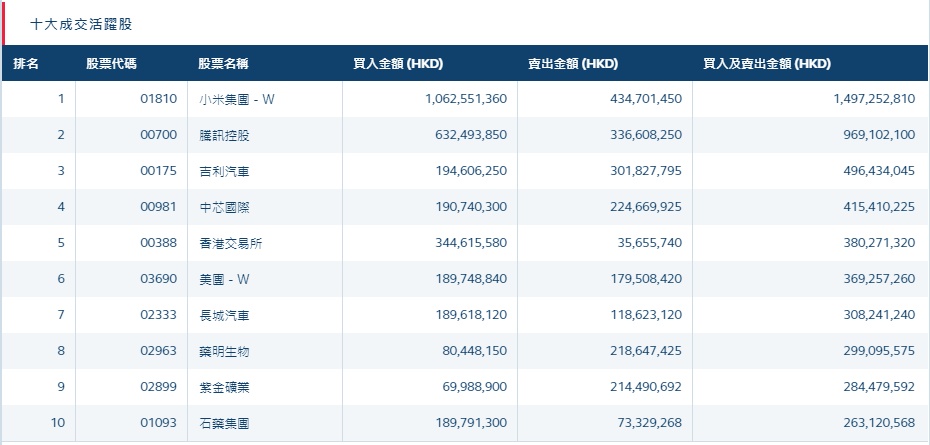The height and width of the screenshot is (445, 930).
Task: Click stock name 藥明生物
Action: click(x=224, y=351)
